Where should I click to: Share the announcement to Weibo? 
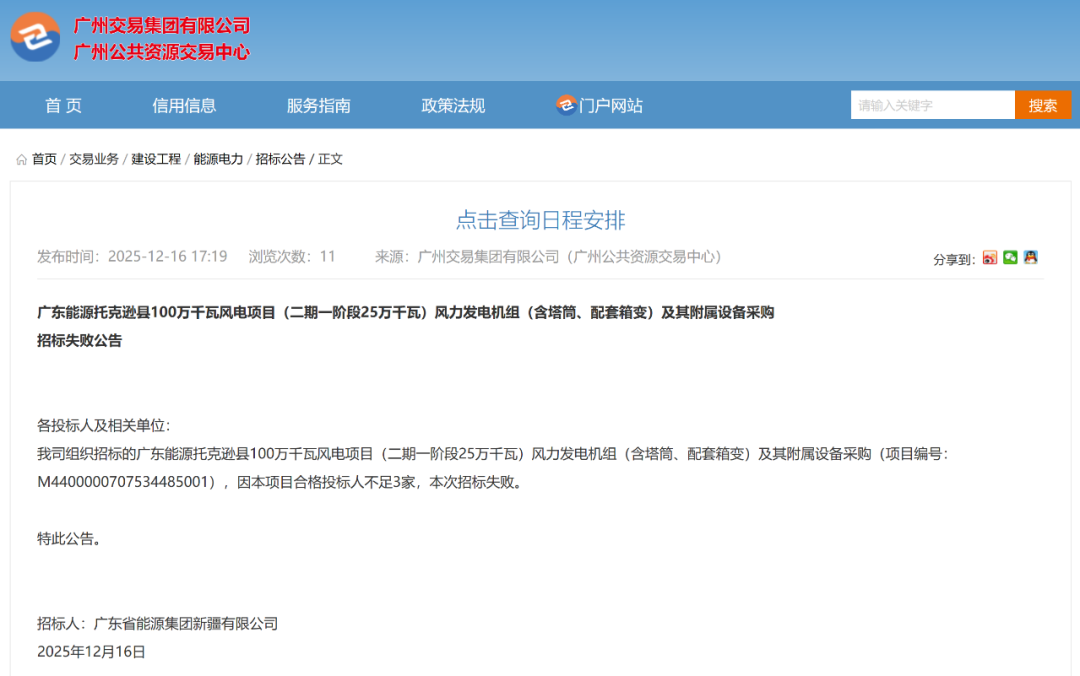pyautogui.click(x=990, y=258)
